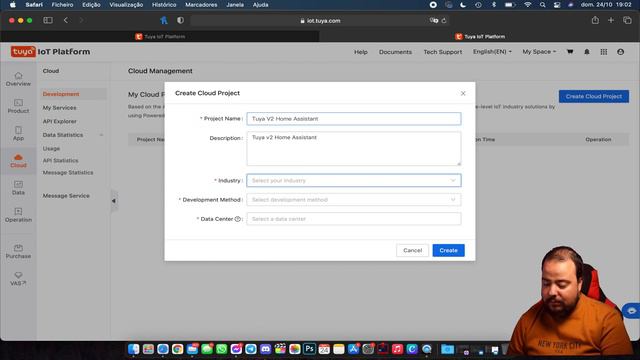The image size is (640, 360).
Task: Open WhatsApp from the Dock
Action: [221, 349]
